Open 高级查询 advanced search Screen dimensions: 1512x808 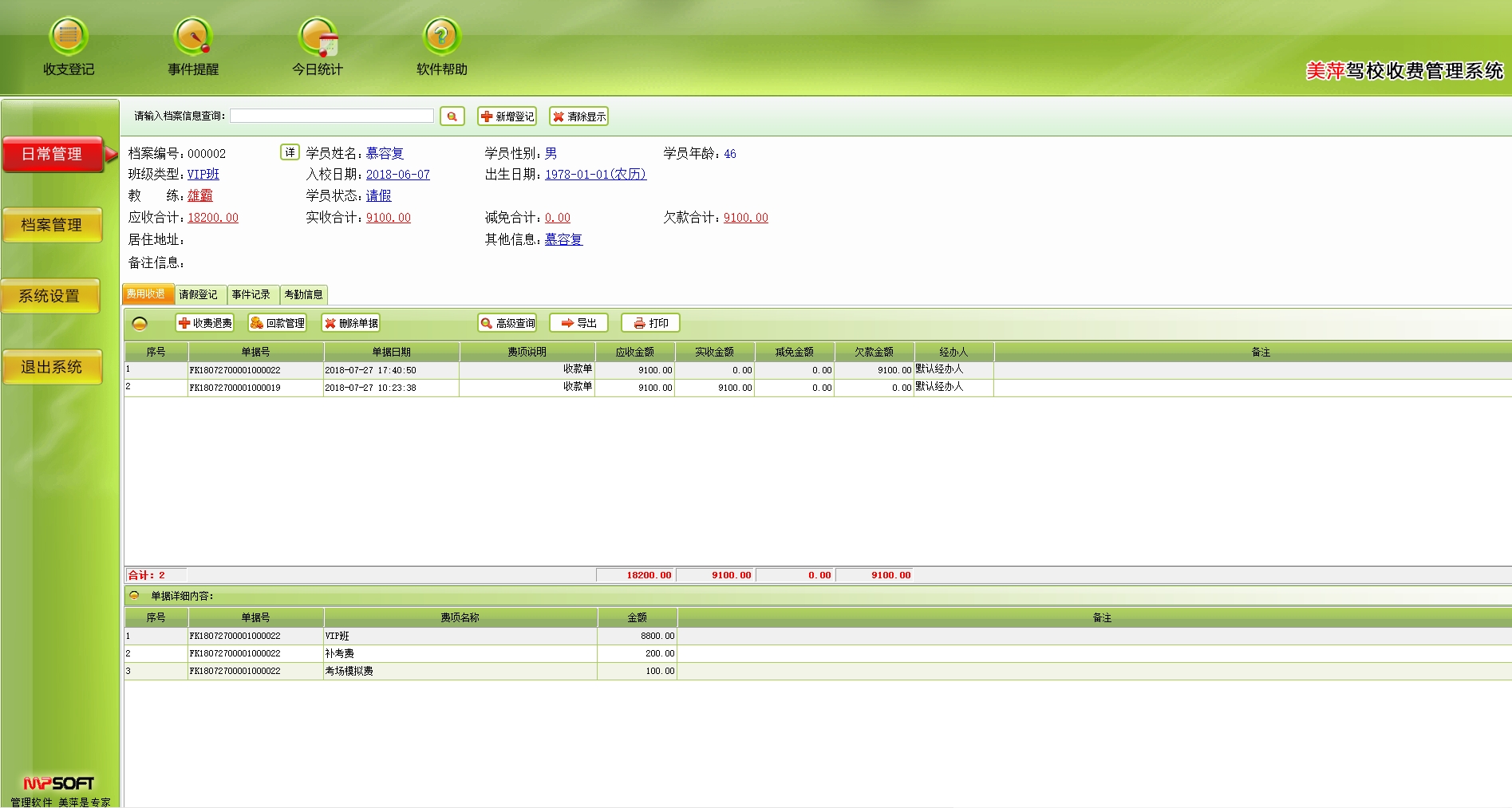(x=507, y=323)
